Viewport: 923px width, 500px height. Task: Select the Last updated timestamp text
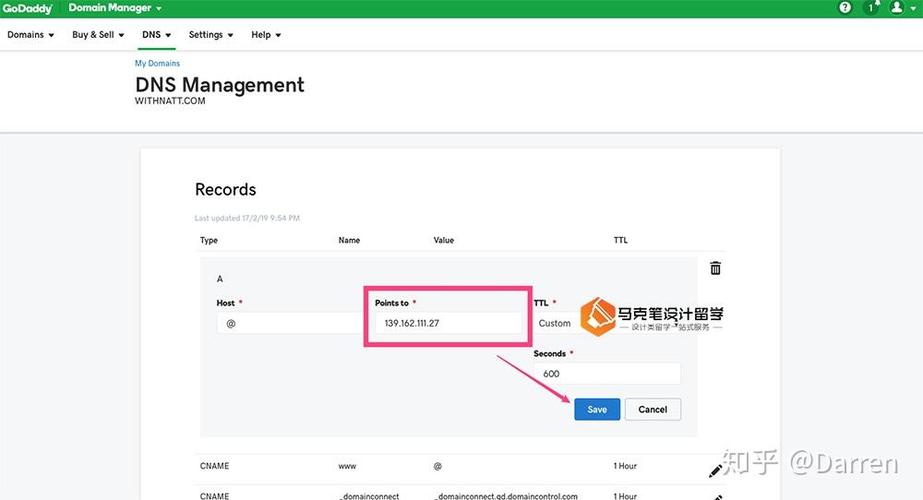click(247, 218)
